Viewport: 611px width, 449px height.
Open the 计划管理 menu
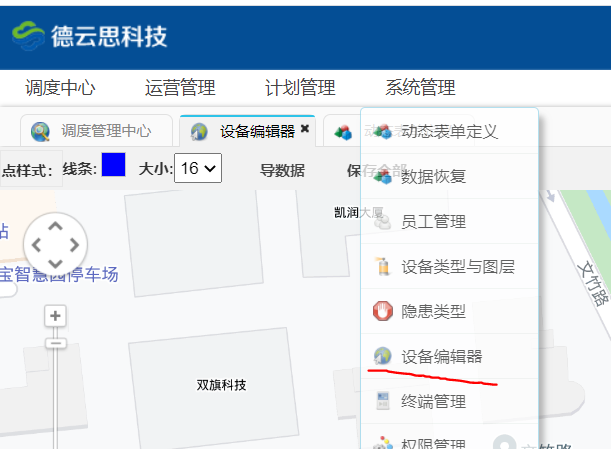click(300, 88)
